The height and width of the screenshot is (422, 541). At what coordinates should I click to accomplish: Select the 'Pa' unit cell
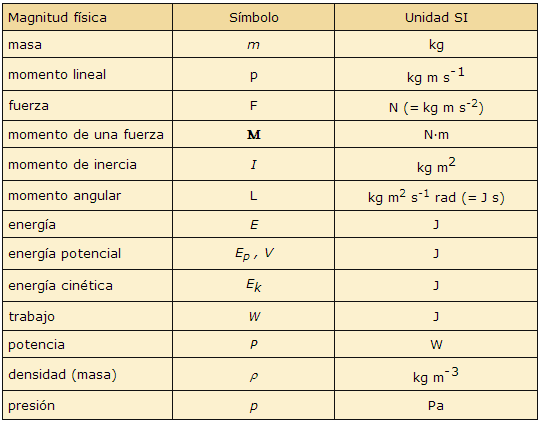436,406
